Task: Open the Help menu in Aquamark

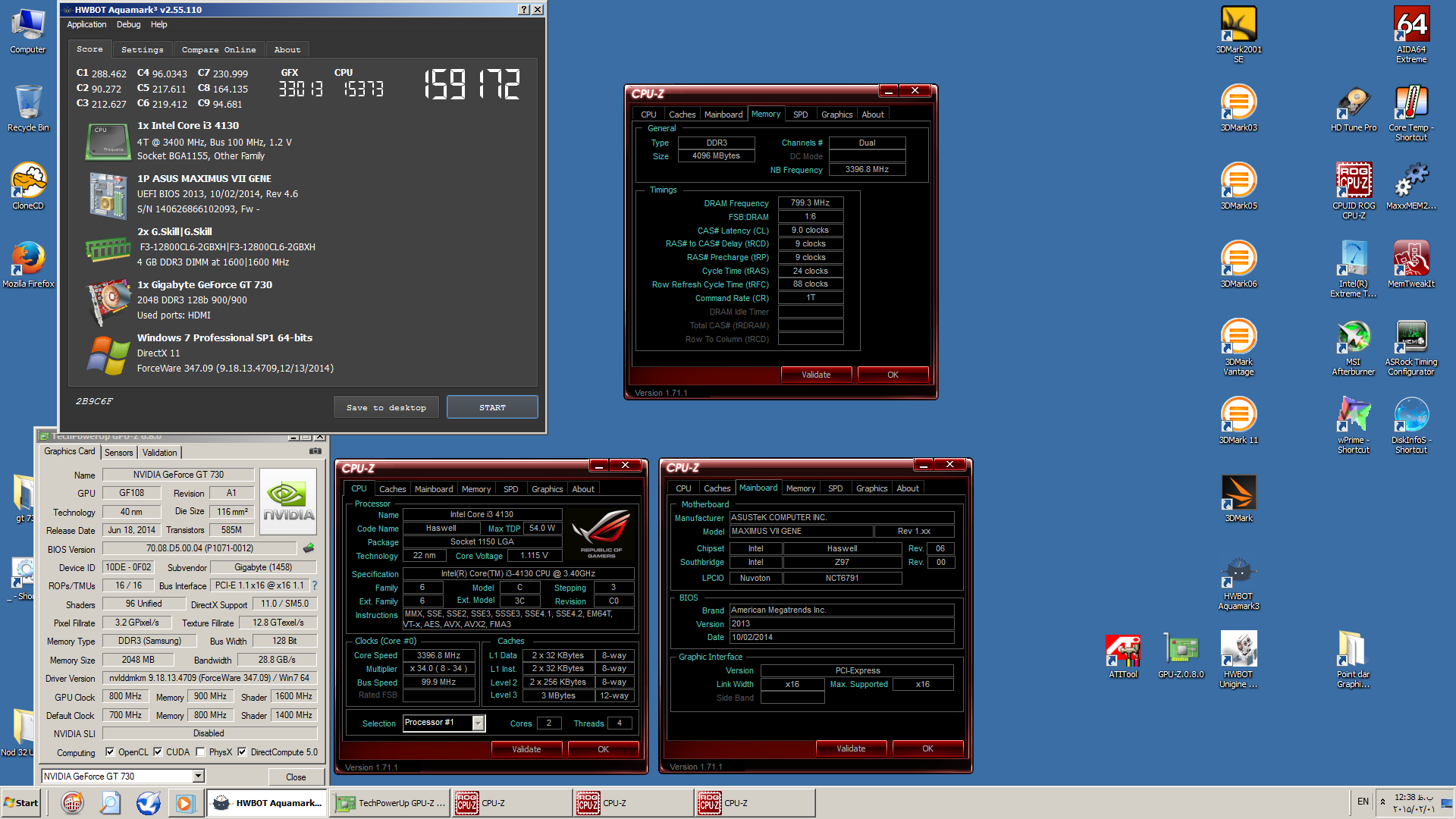Action: (158, 24)
